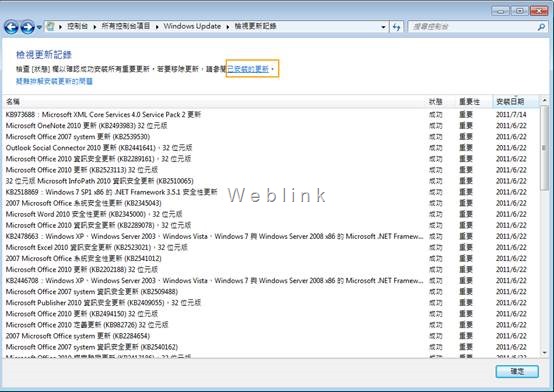
Task: Open the troubleshoot update installation link
Action: coord(54,81)
